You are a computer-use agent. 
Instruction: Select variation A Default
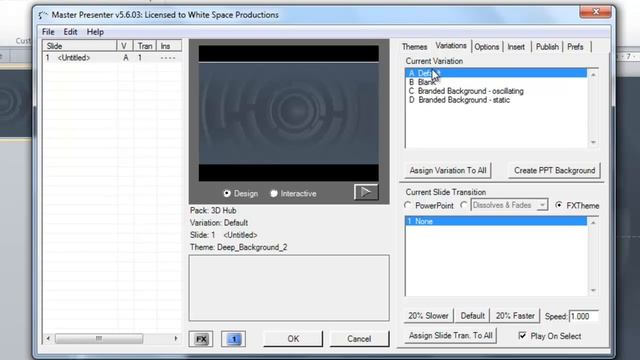coord(496,73)
